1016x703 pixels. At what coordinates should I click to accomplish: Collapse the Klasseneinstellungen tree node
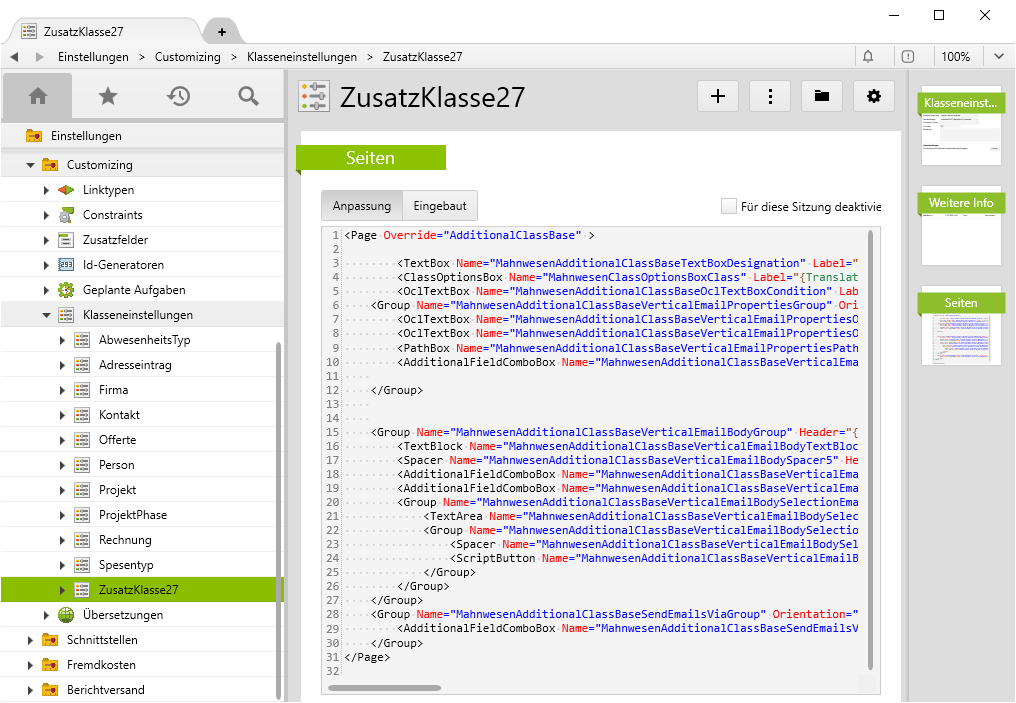(x=46, y=315)
